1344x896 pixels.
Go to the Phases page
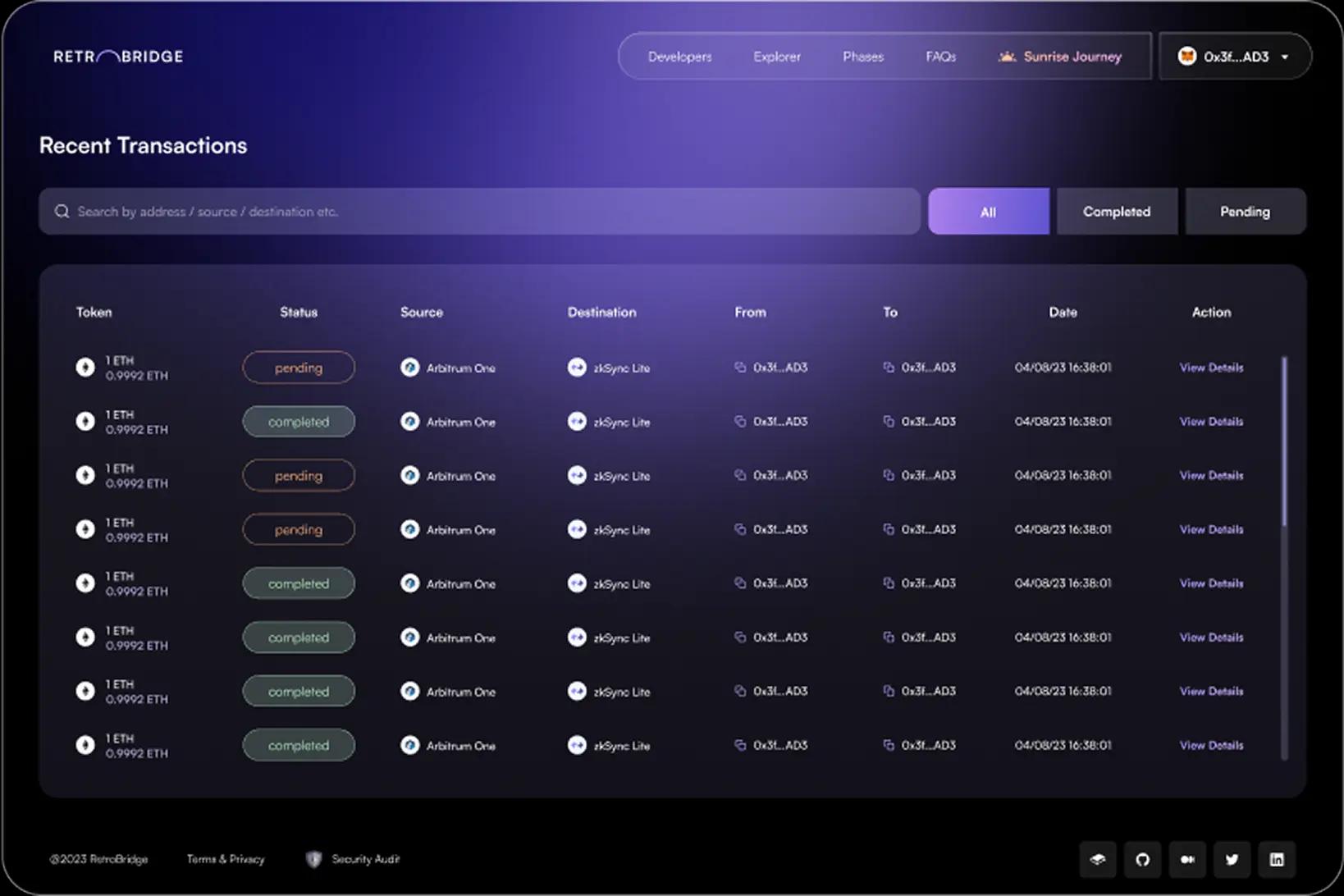(x=863, y=57)
